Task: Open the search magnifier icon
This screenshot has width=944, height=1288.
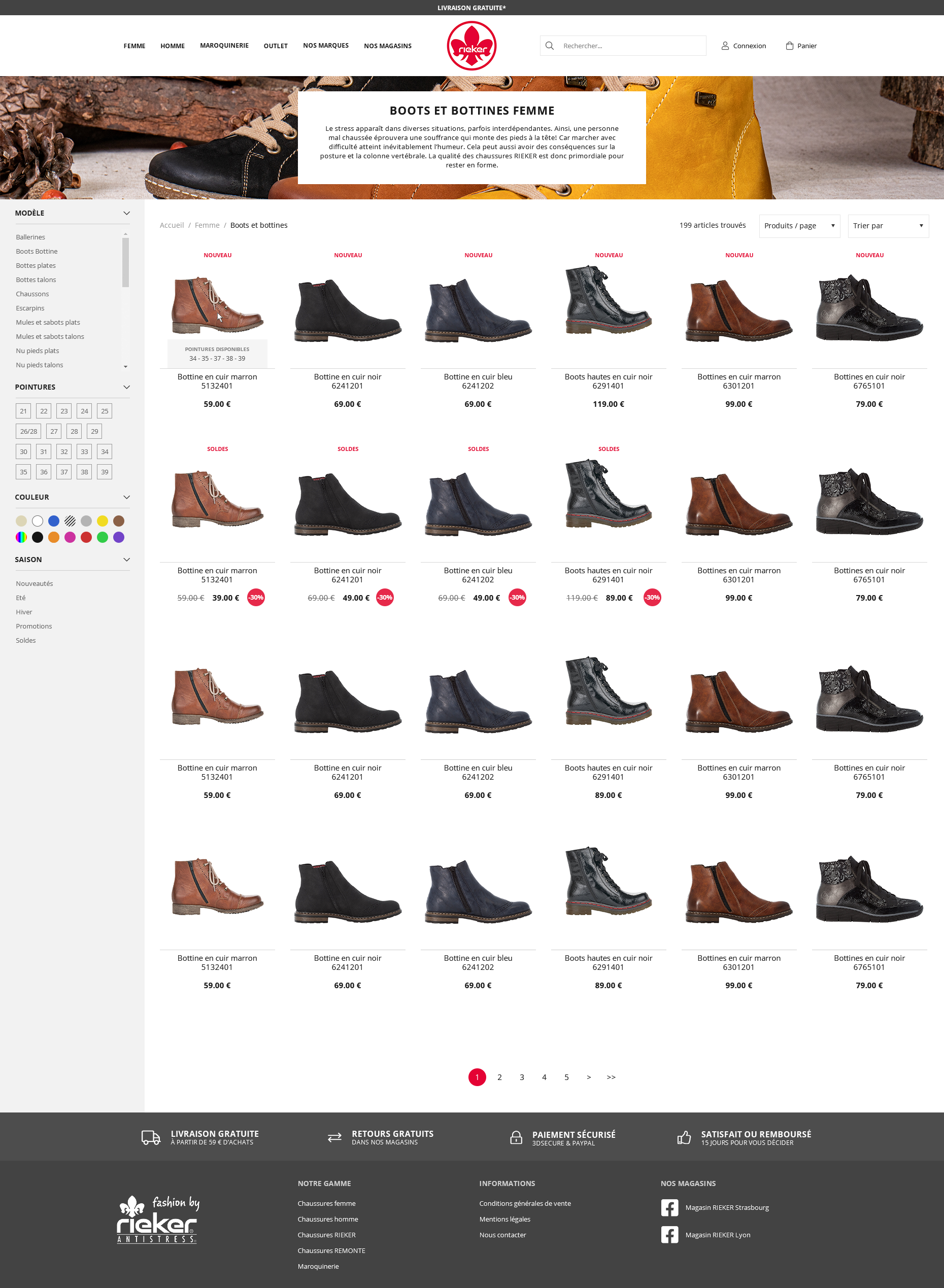Action: click(x=549, y=45)
